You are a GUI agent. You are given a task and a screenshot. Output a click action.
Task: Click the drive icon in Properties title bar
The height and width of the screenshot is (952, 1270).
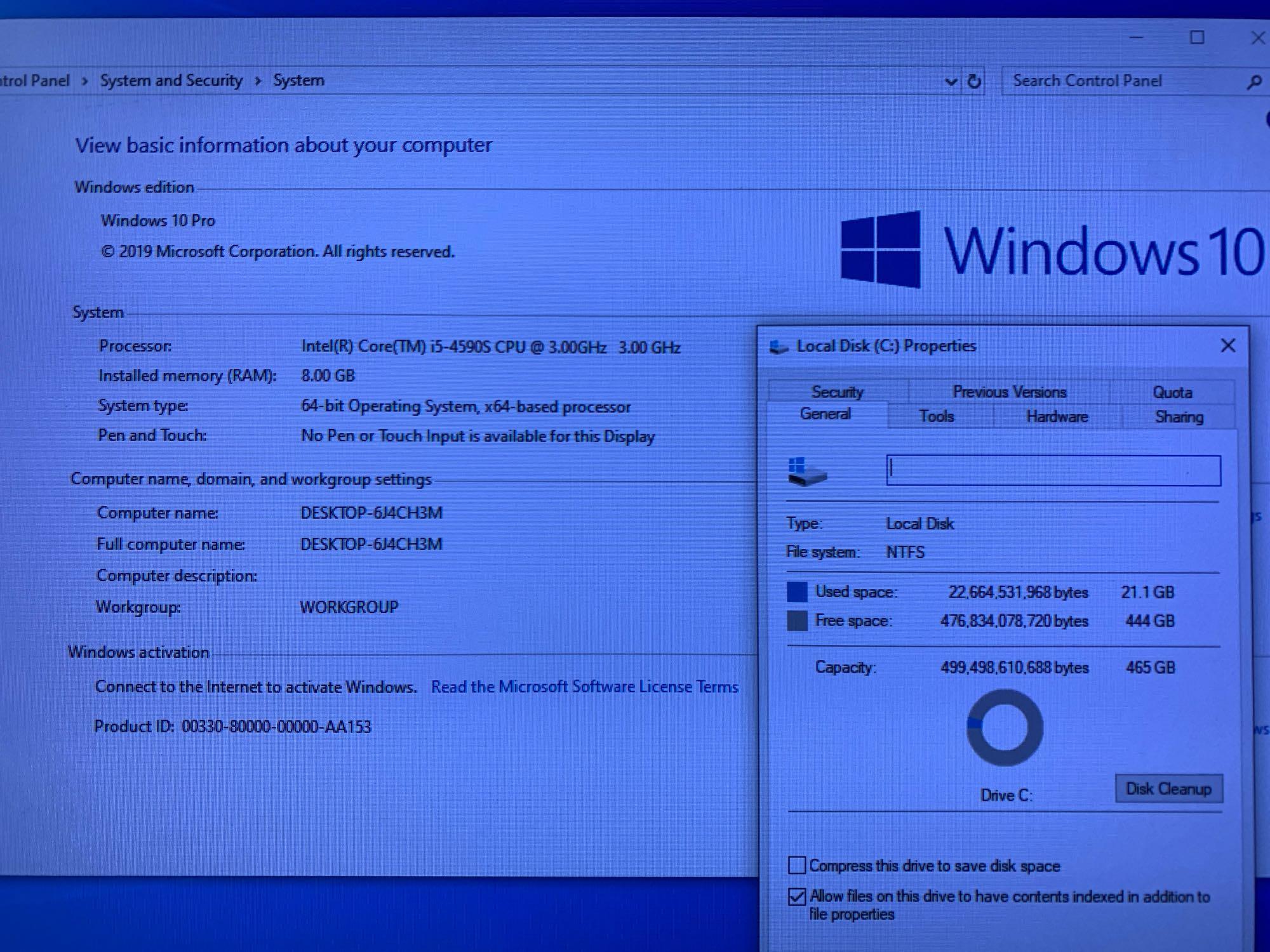[x=779, y=347]
